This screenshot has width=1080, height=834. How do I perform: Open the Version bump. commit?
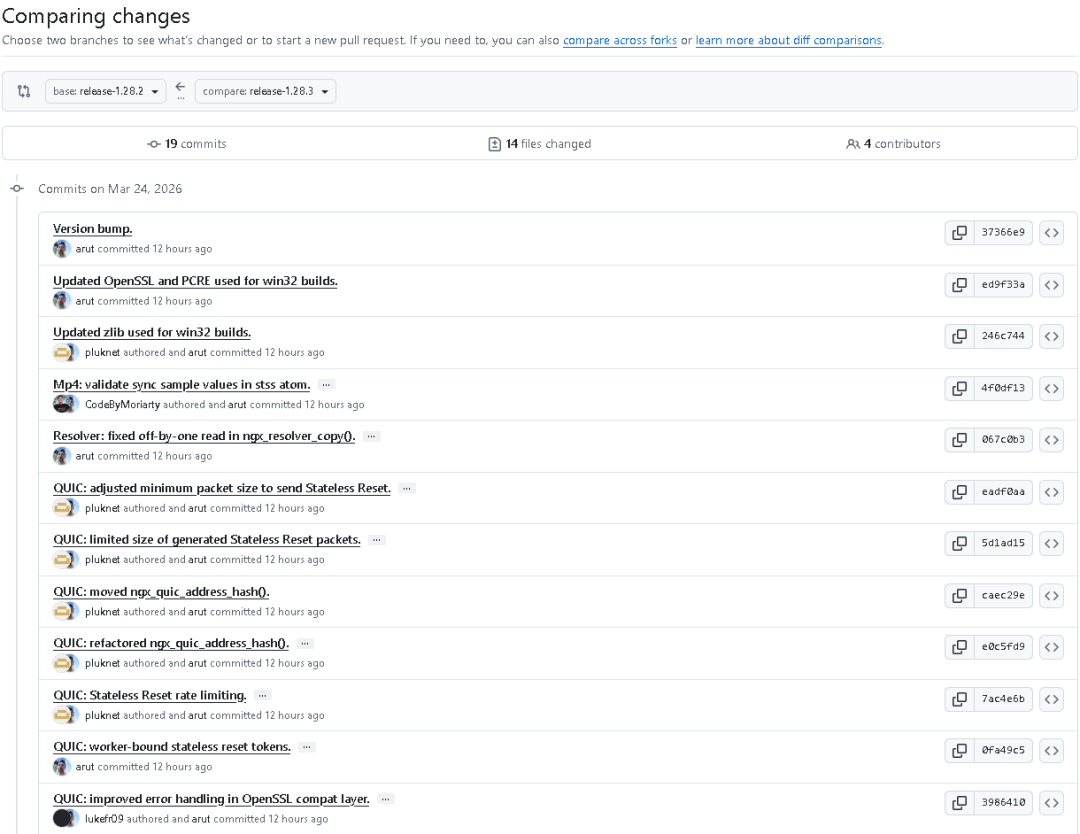(x=92, y=229)
